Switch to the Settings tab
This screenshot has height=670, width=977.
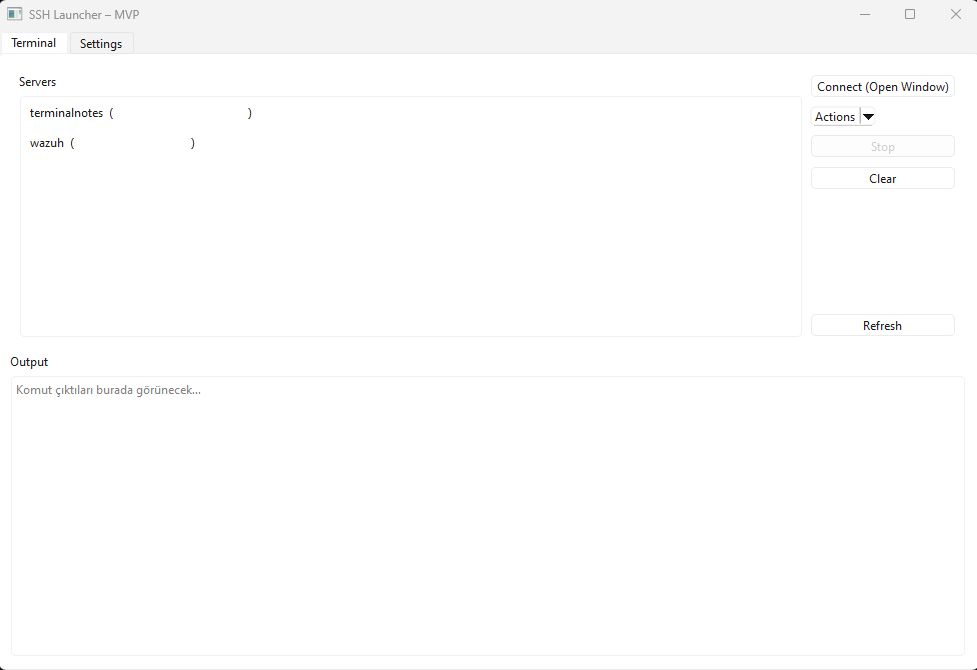tap(101, 44)
